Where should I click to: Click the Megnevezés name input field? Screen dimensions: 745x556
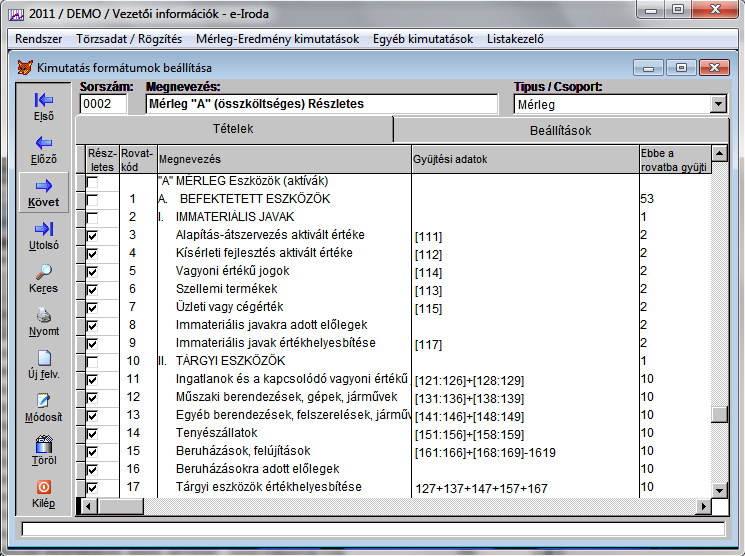tap(320, 104)
